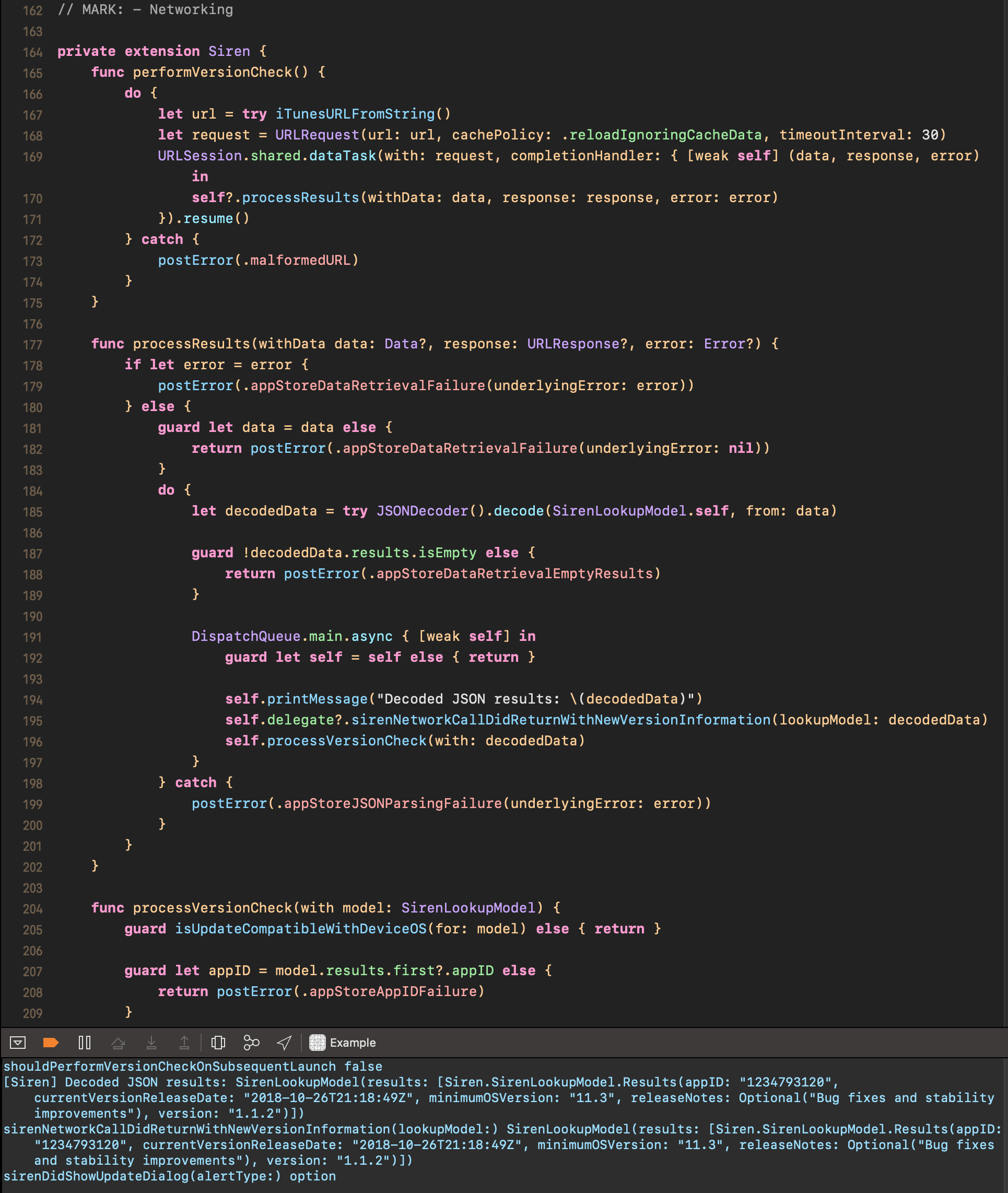Click the Step Into debug icon
Image resolution: width=1008 pixels, height=1193 pixels.
(x=151, y=1043)
